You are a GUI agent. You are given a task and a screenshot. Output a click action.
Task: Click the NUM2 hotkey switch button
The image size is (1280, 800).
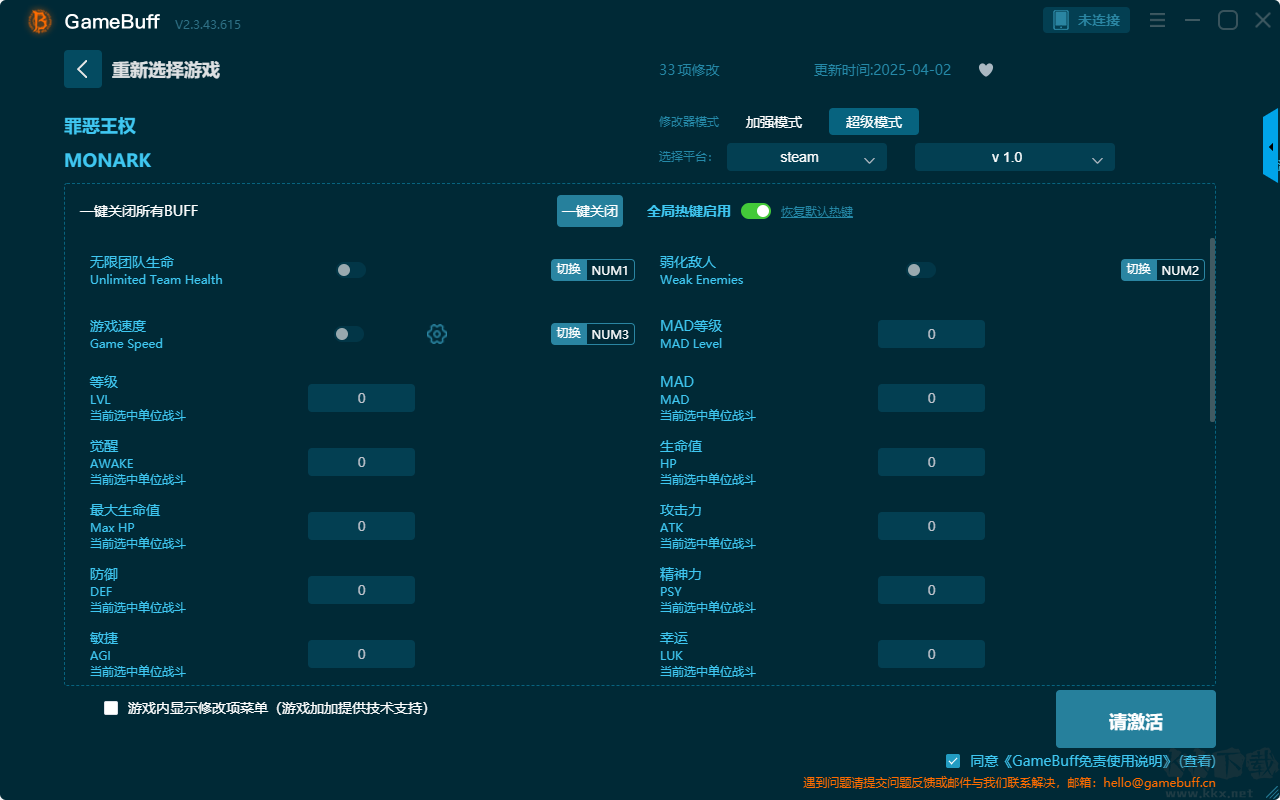1163,270
